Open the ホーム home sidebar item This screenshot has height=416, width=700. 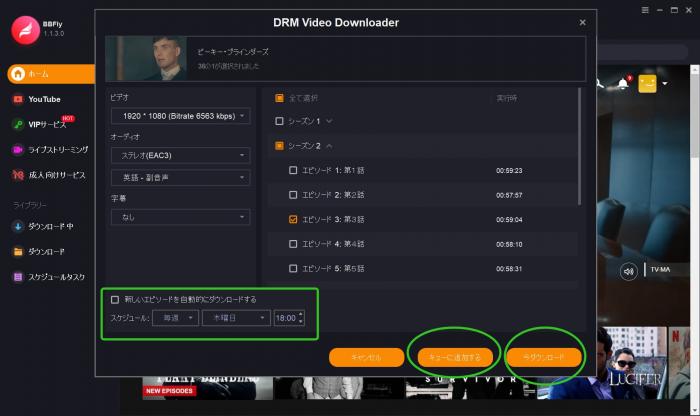[x=51, y=74]
